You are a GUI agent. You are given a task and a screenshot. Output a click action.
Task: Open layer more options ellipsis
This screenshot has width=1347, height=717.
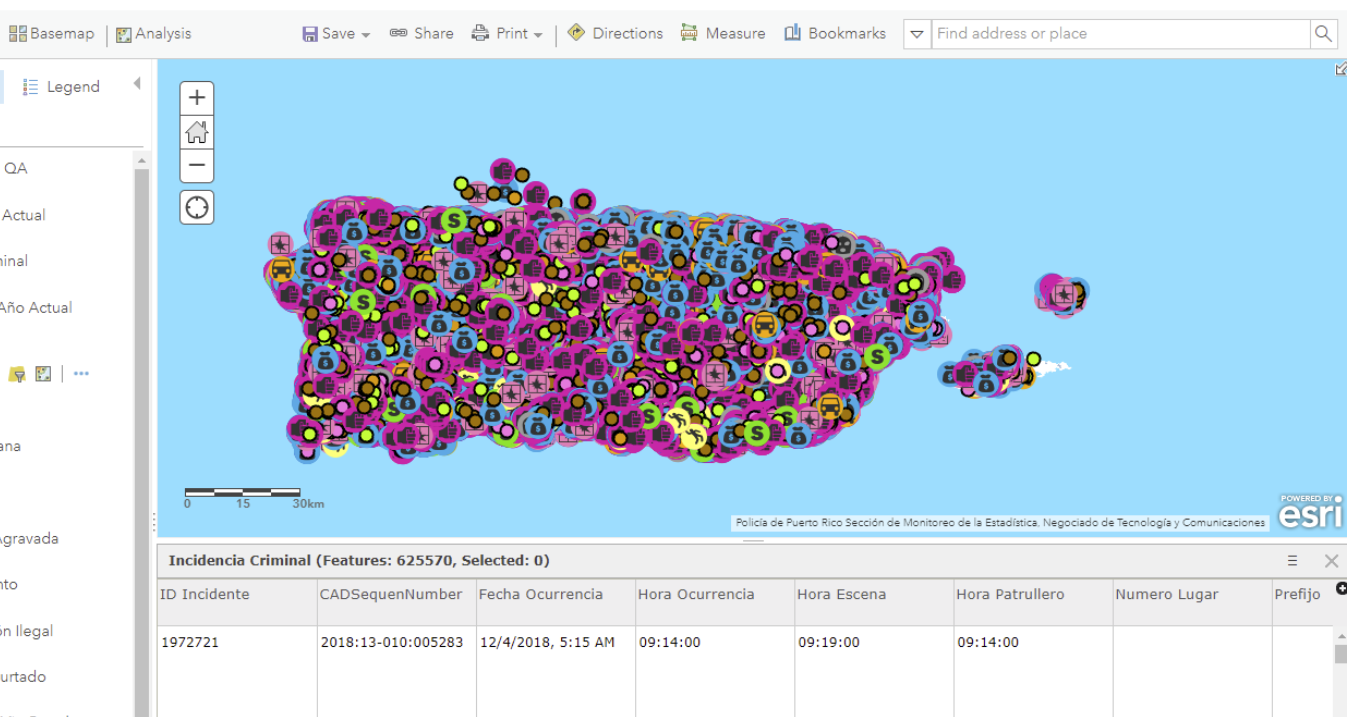pos(81,374)
